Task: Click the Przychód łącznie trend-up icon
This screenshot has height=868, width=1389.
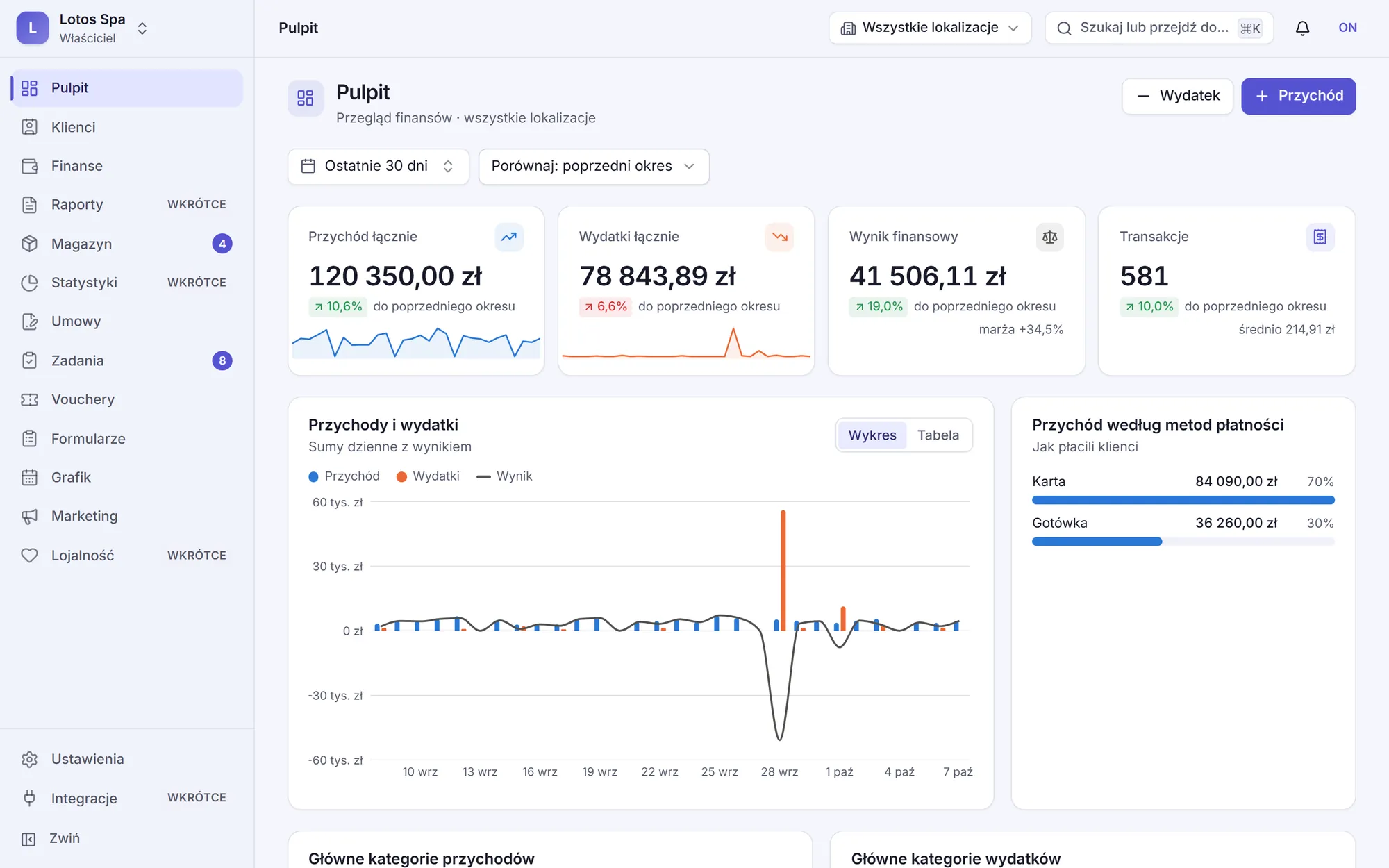Action: coord(509,237)
